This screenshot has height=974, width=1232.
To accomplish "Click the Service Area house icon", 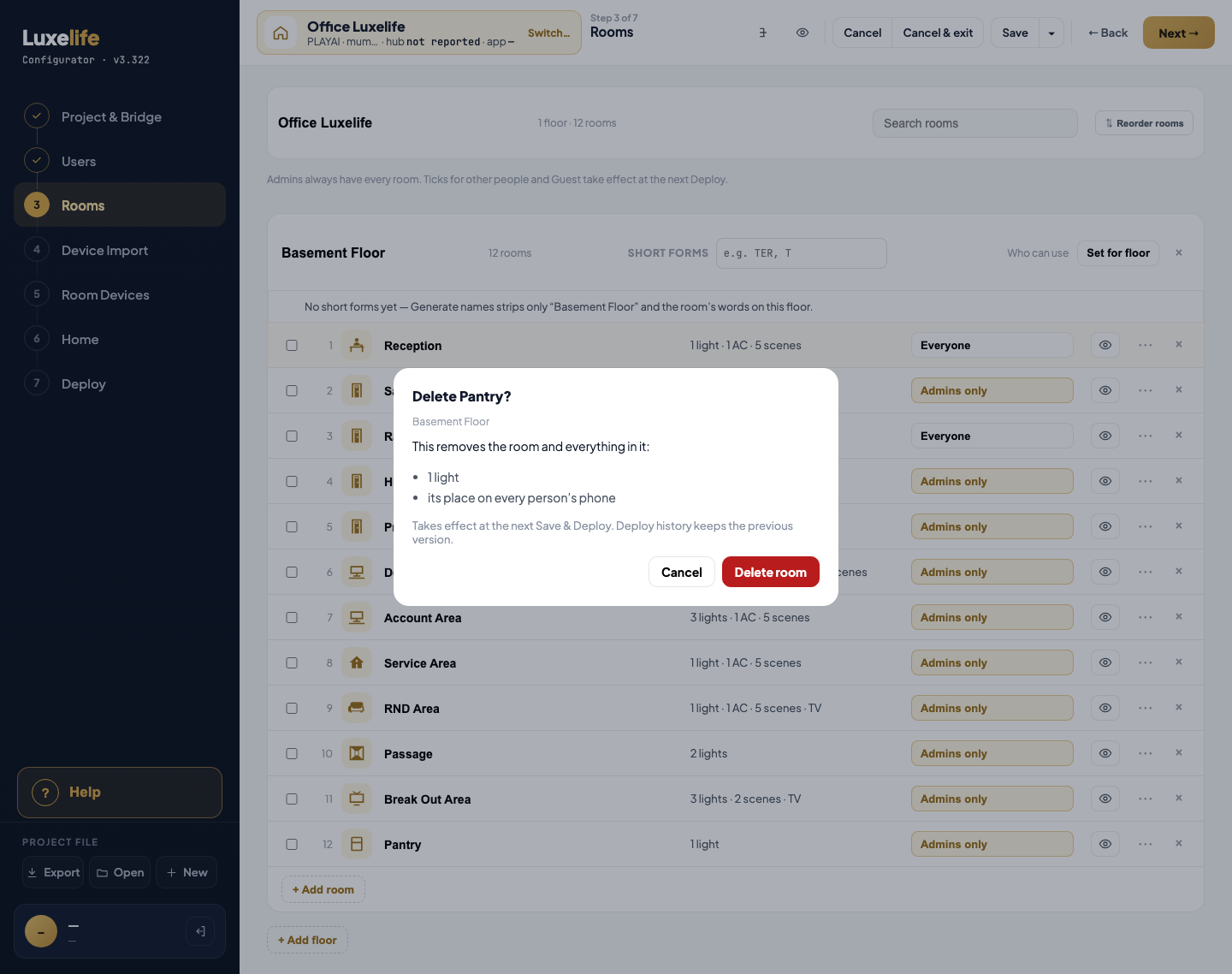I will (x=357, y=662).
